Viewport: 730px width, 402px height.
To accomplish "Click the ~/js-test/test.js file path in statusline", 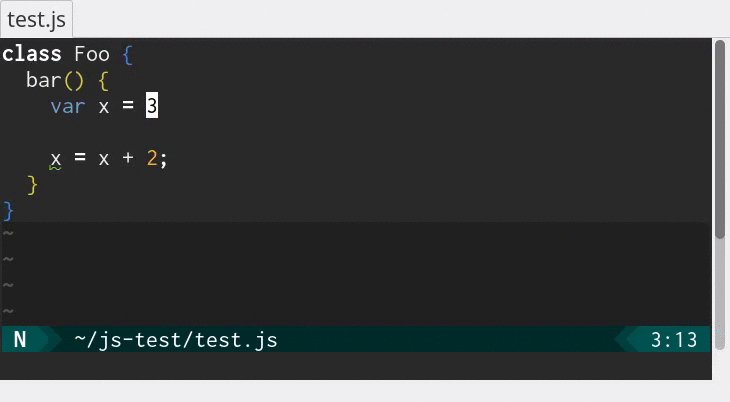I will pos(175,340).
